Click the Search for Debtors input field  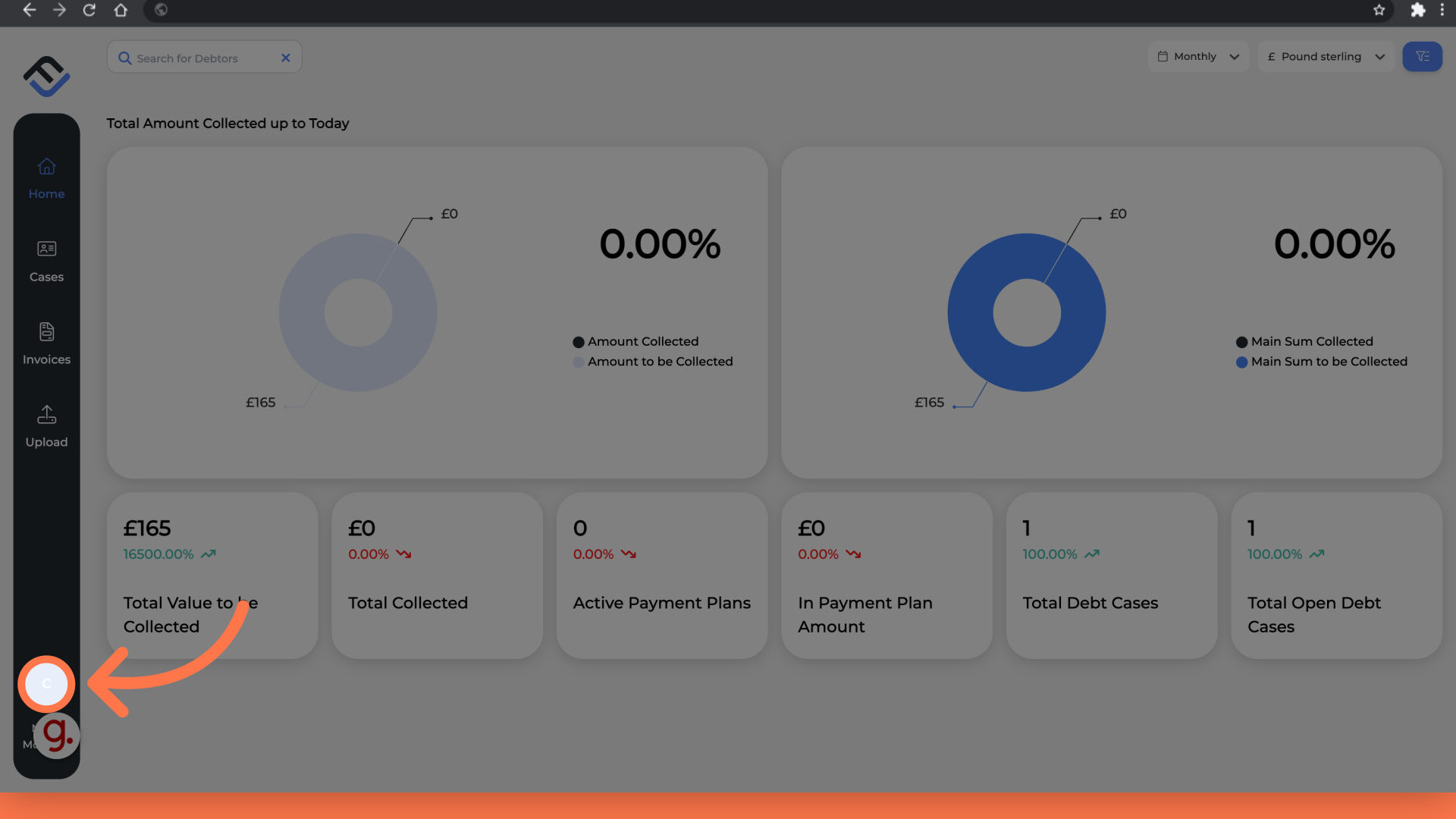[203, 57]
